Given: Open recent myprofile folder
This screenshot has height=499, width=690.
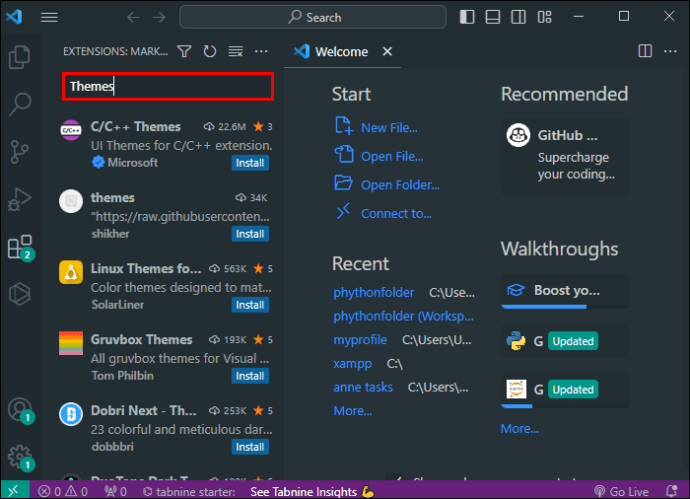Looking at the screenshot, I should click(360, 340).
